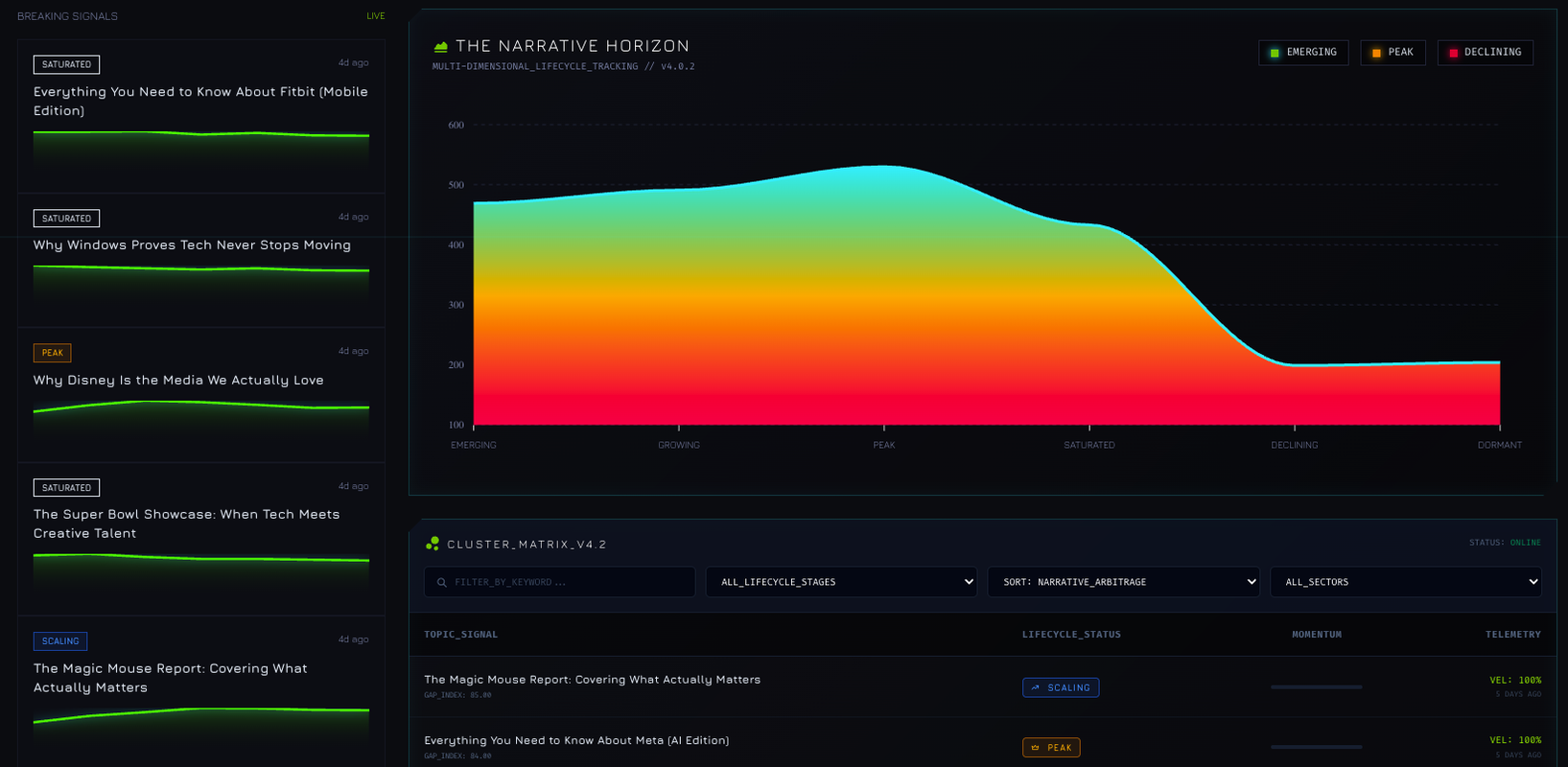Image resolution: width=1568 pixels, height=767 pixels.
Task: Click GAP_INDEX: 85.00 under Magic Mouse
Action: tap(457, 695)
